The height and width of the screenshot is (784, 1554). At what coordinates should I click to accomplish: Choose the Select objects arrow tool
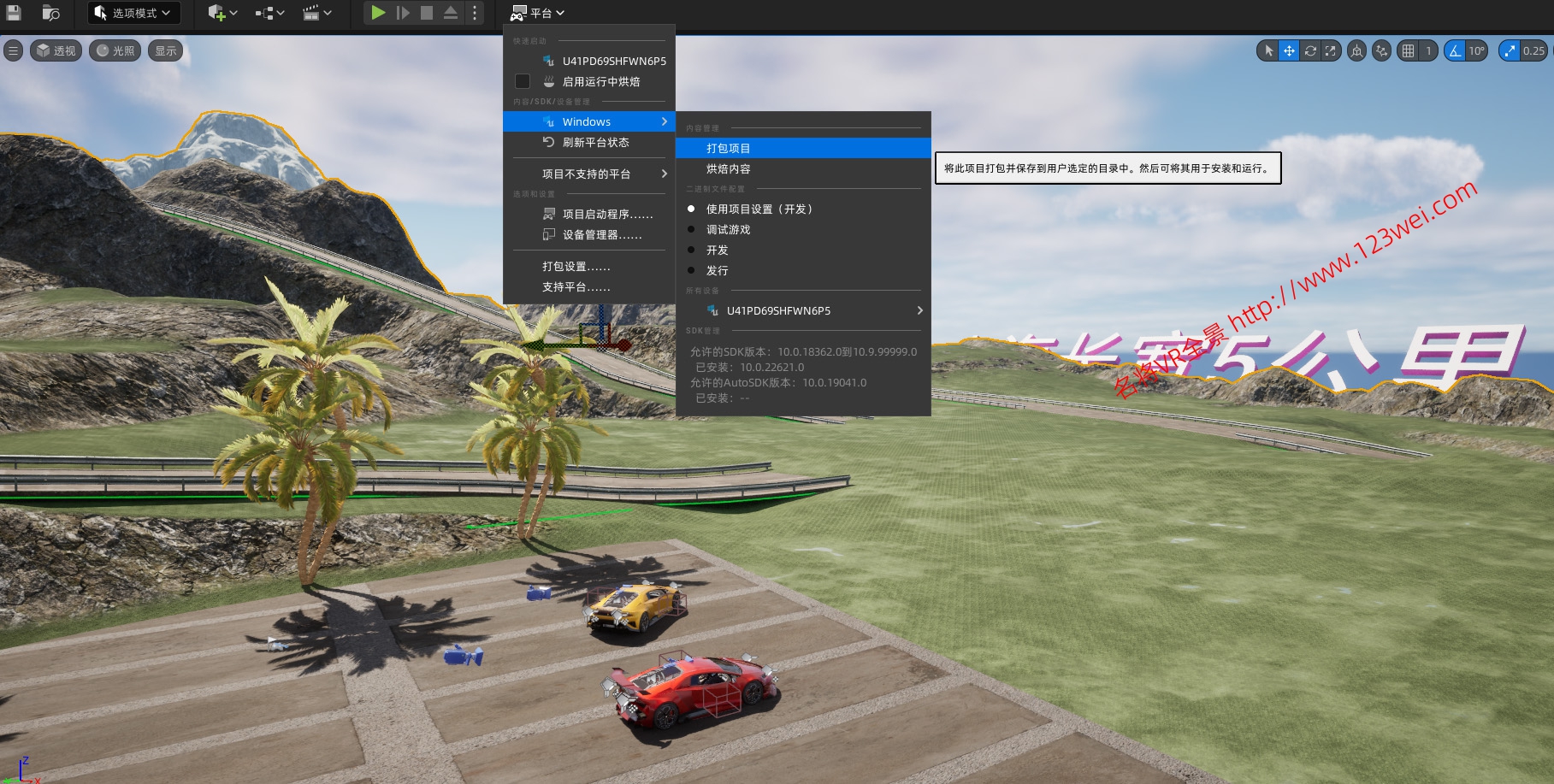pyautogui.click(x=1268, y=51)
